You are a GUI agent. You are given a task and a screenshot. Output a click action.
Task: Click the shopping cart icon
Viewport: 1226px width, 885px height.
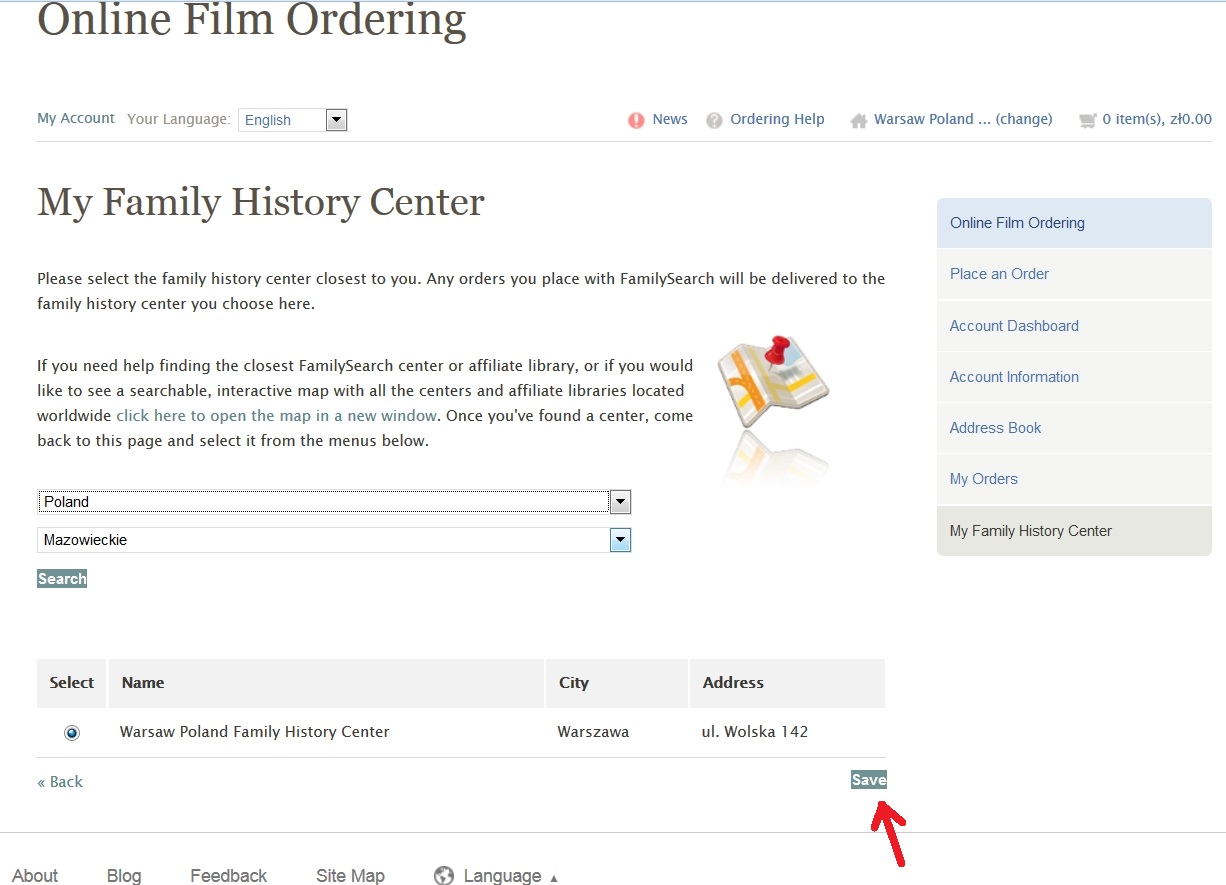pos(1087,120)
